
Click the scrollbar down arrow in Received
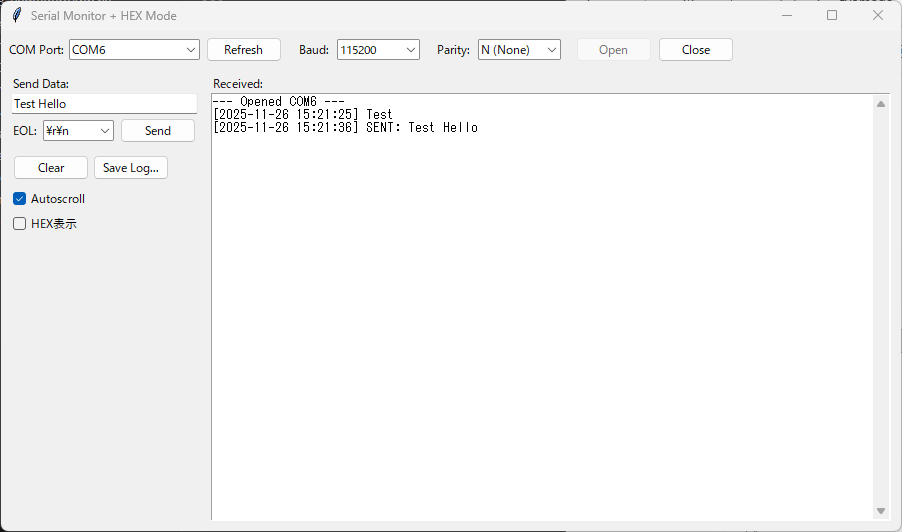pos(881,511)
